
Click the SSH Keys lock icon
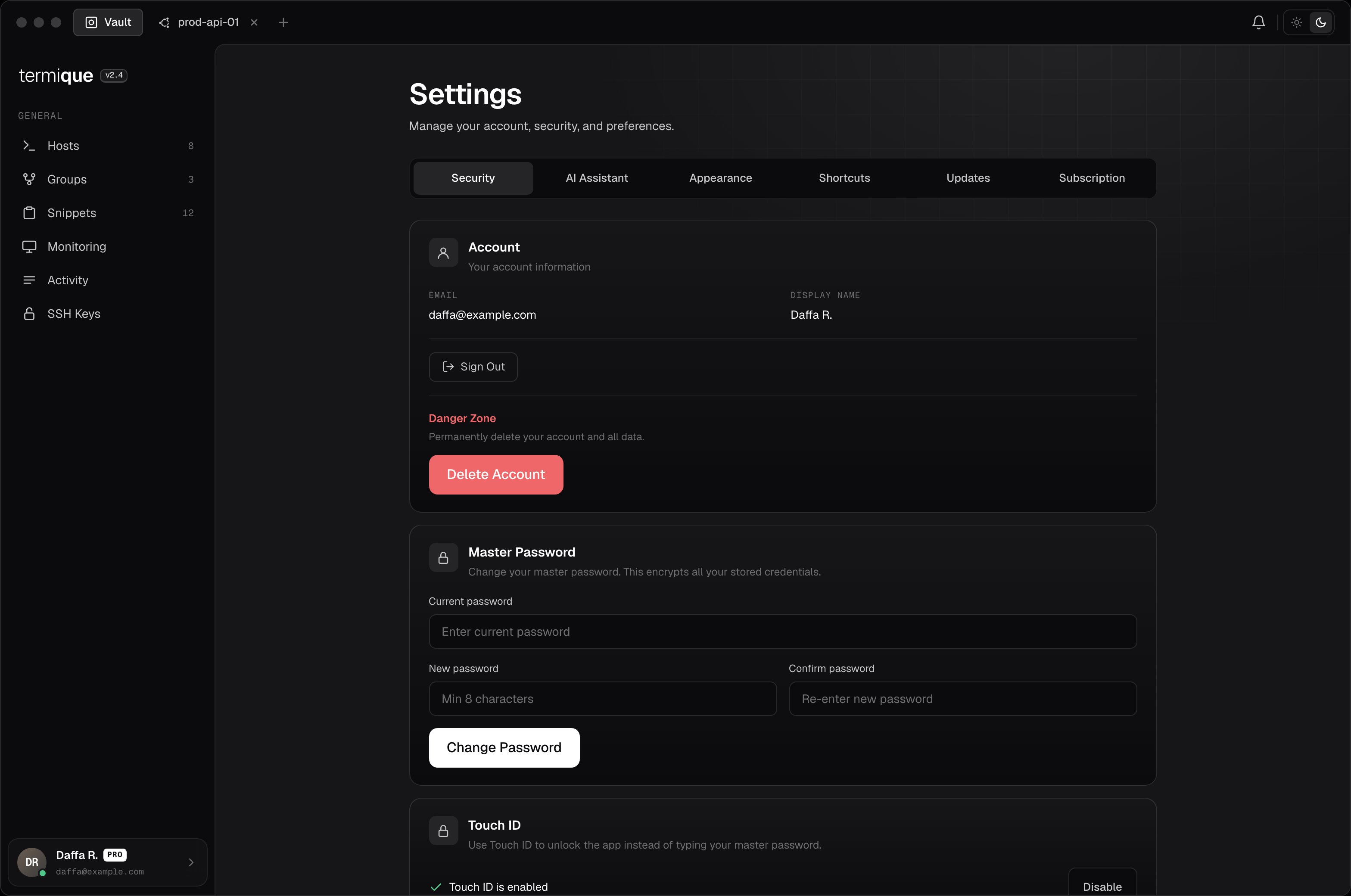[29, 314]
